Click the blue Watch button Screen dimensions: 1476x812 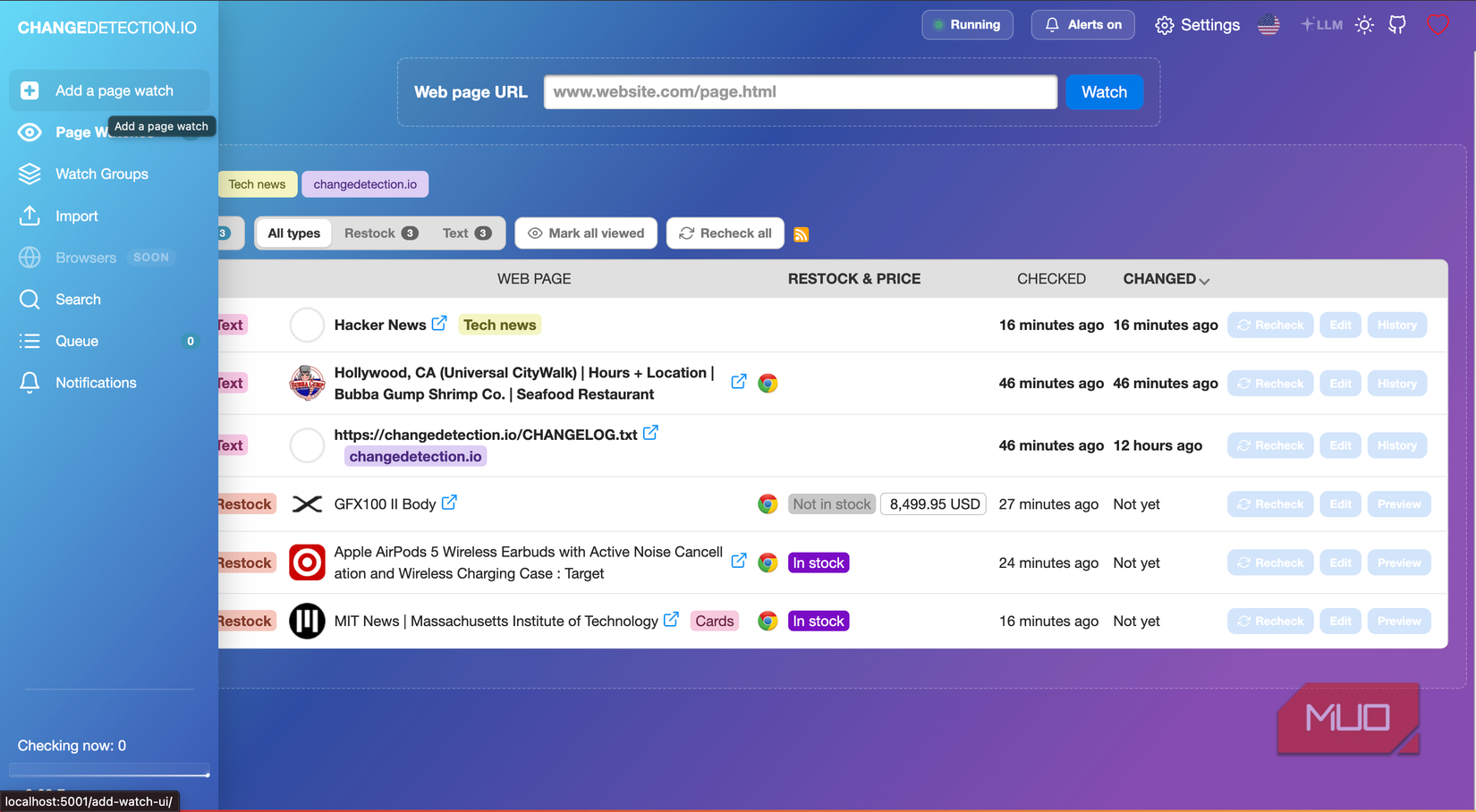tap(1104, 92)
